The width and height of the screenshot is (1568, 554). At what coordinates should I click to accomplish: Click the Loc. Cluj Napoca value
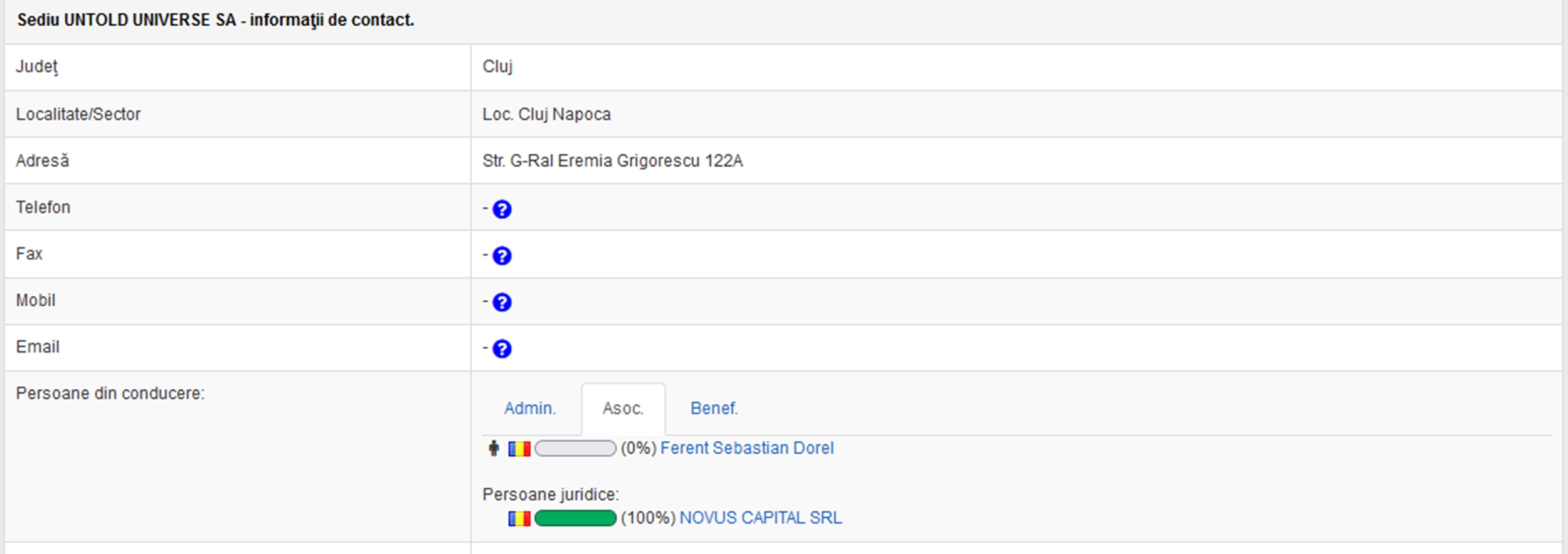pyautogui.click(x=546, y=114)
